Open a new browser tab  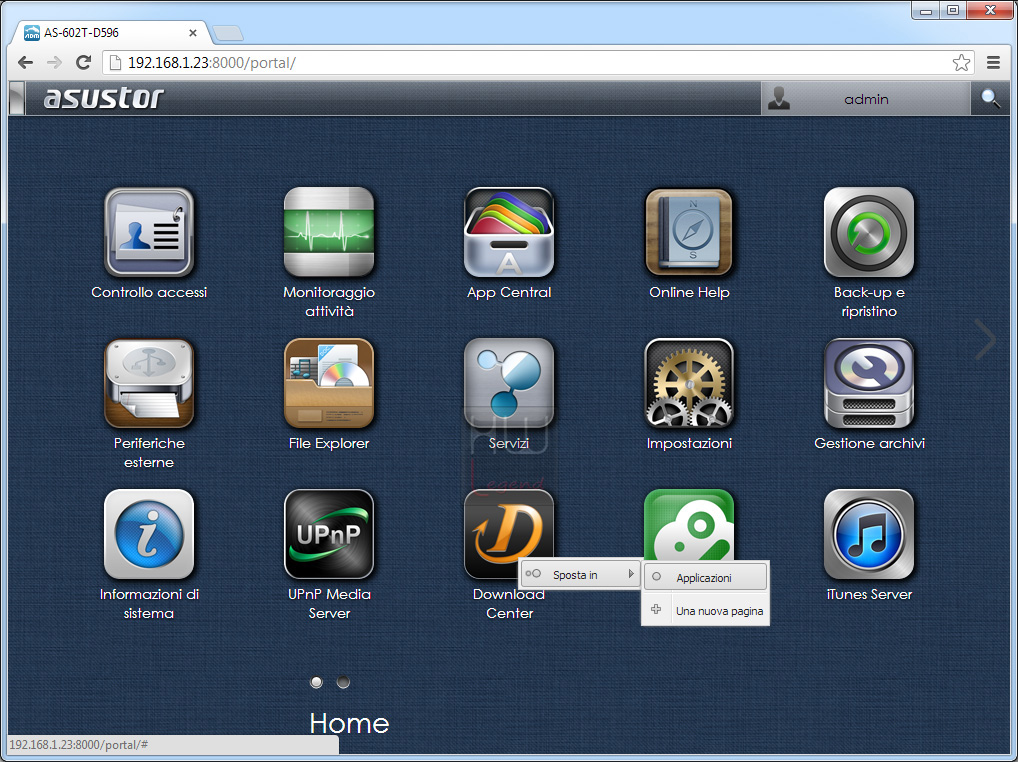pos(228,32)
